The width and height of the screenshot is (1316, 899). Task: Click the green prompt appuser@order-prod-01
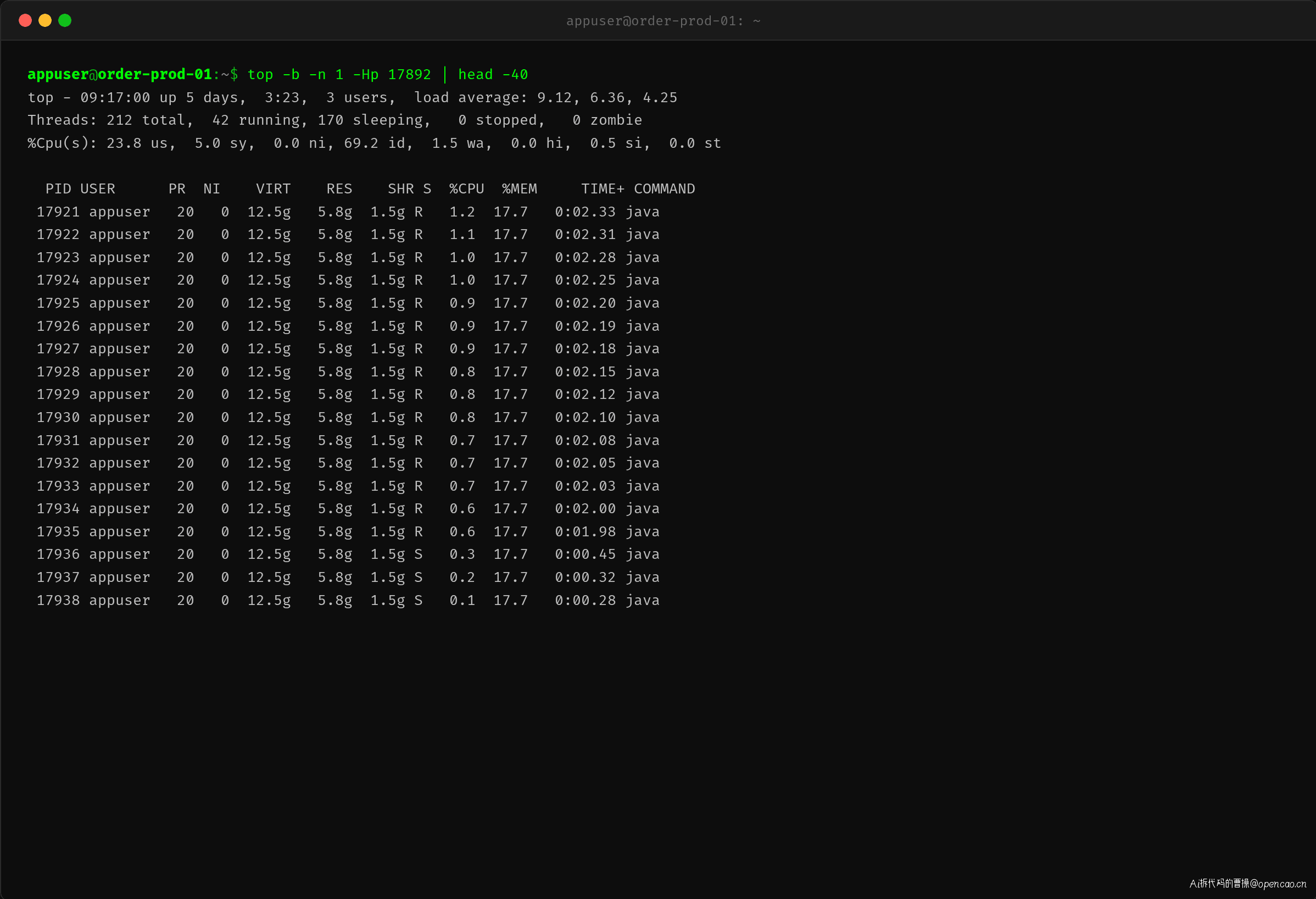pos(120,74)
